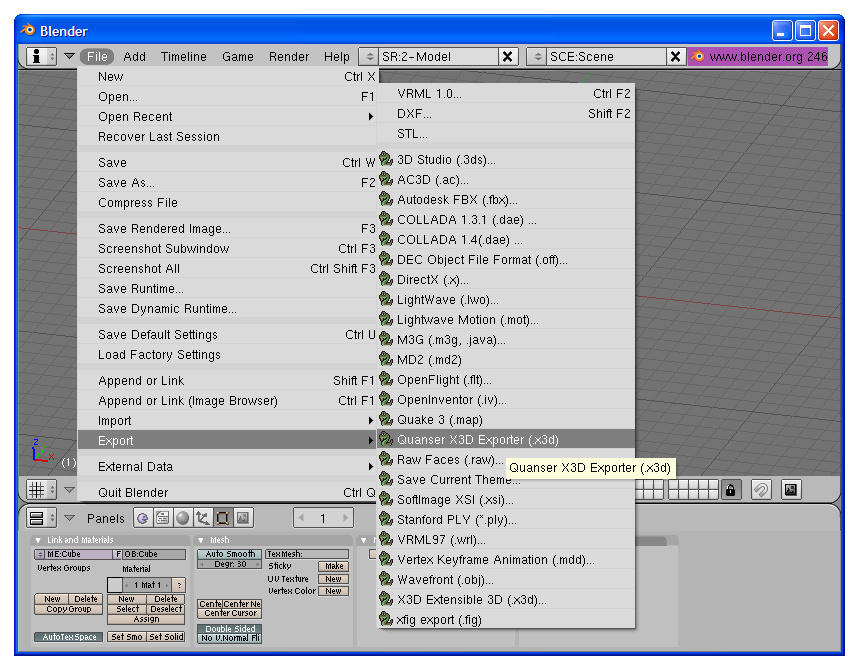The width and height of the screenshot is (867, 672).
Task: Click the Assign button under Material
Action: click(x=147, y=619)
